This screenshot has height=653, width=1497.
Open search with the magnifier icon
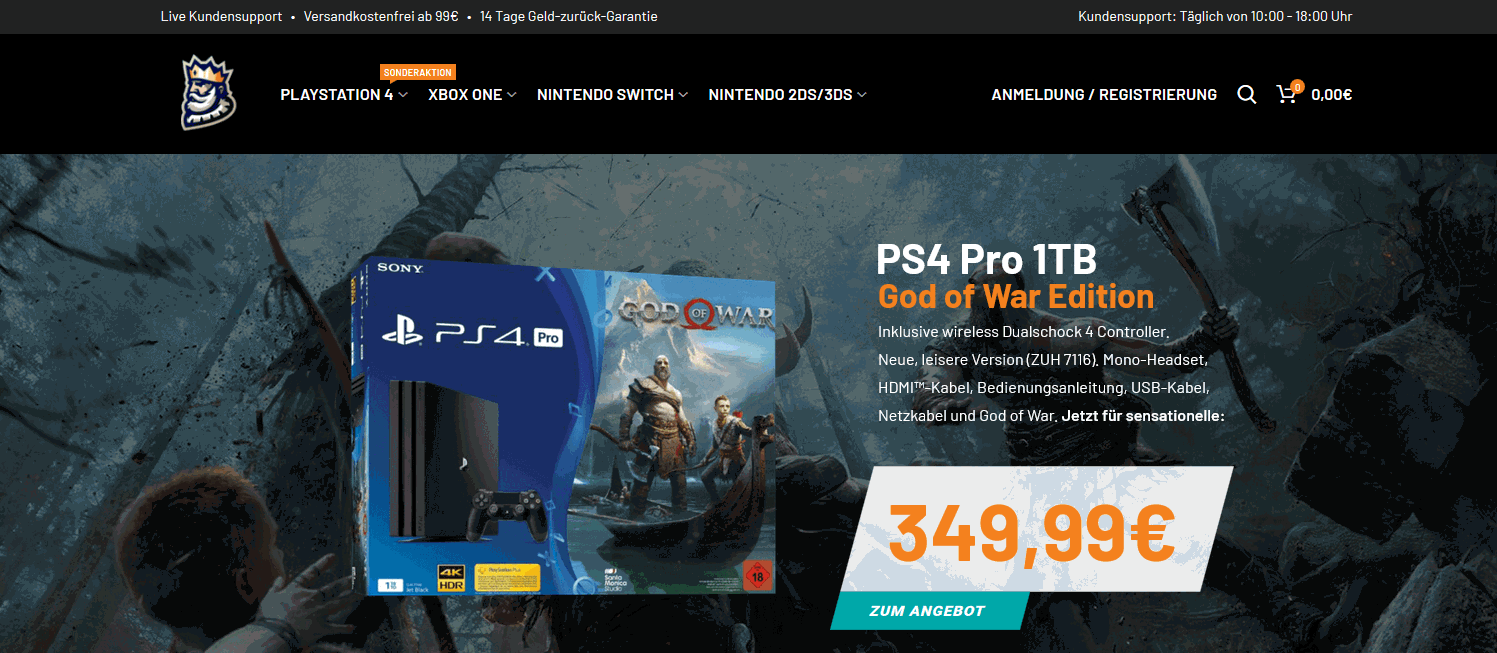(1246, 94)
